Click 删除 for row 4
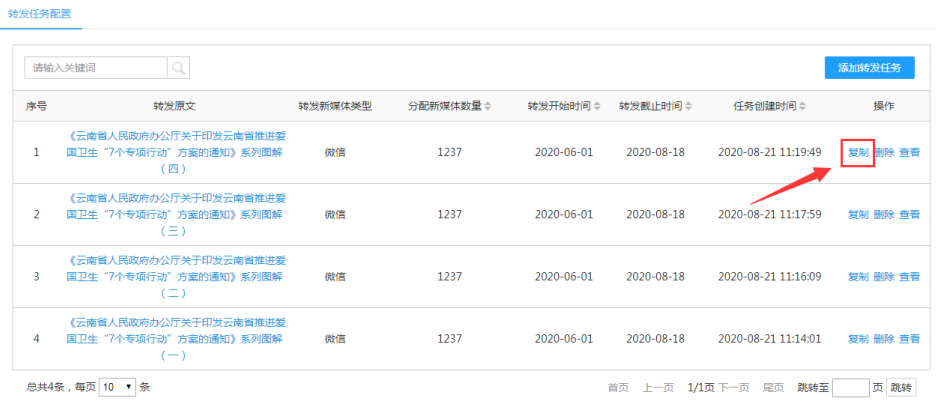936x409 pixels. (884, 339)
